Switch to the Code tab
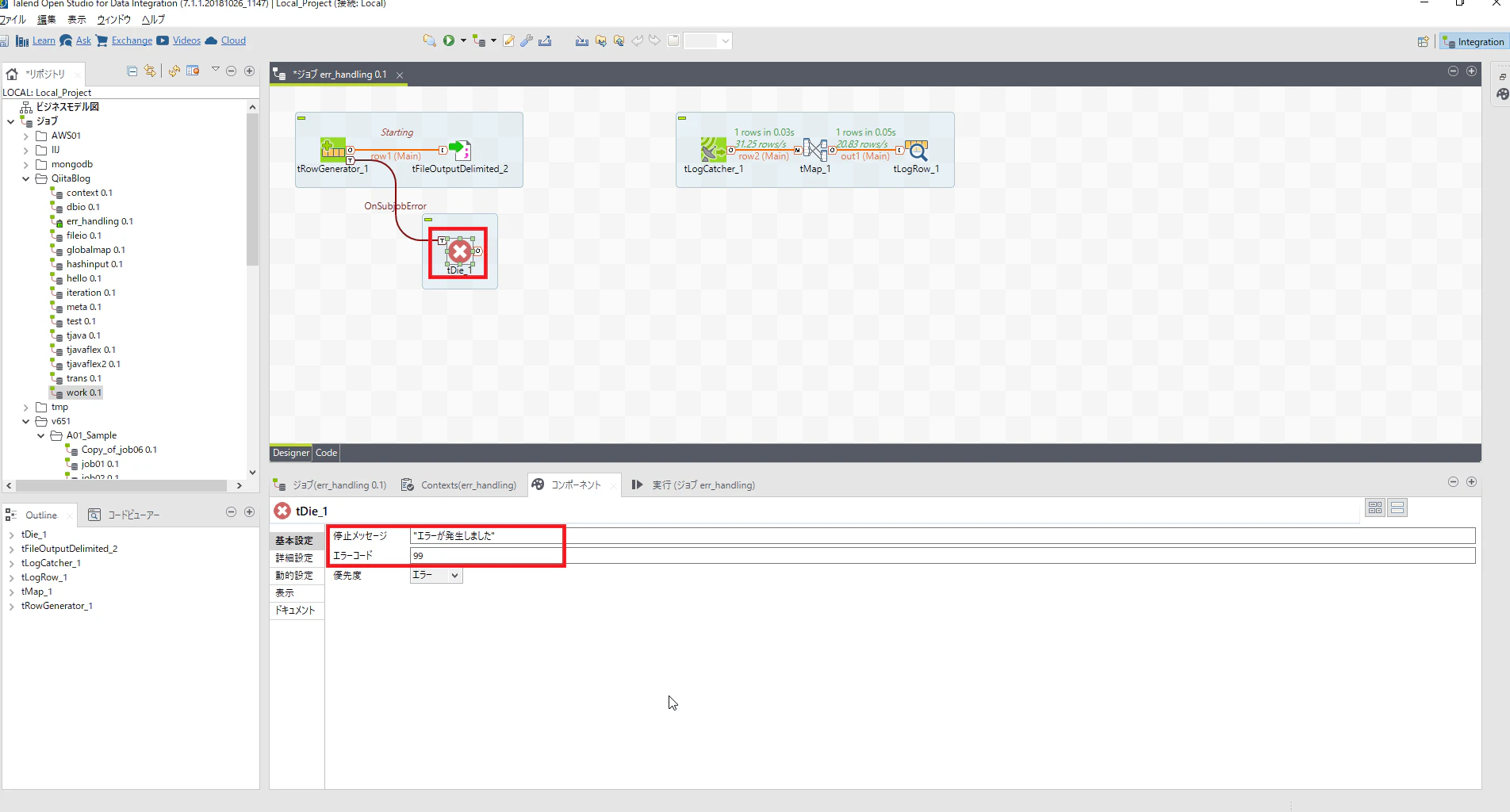 327,453
